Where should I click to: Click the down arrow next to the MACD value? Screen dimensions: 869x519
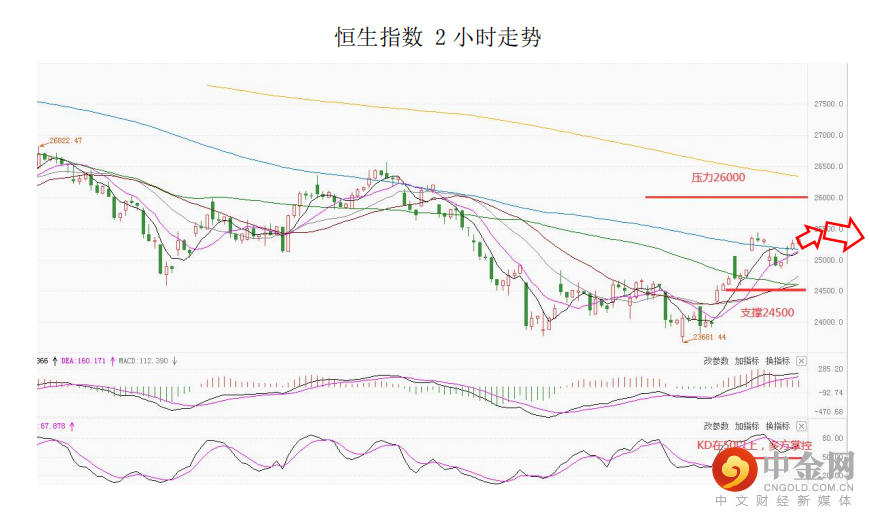point(174,360)
